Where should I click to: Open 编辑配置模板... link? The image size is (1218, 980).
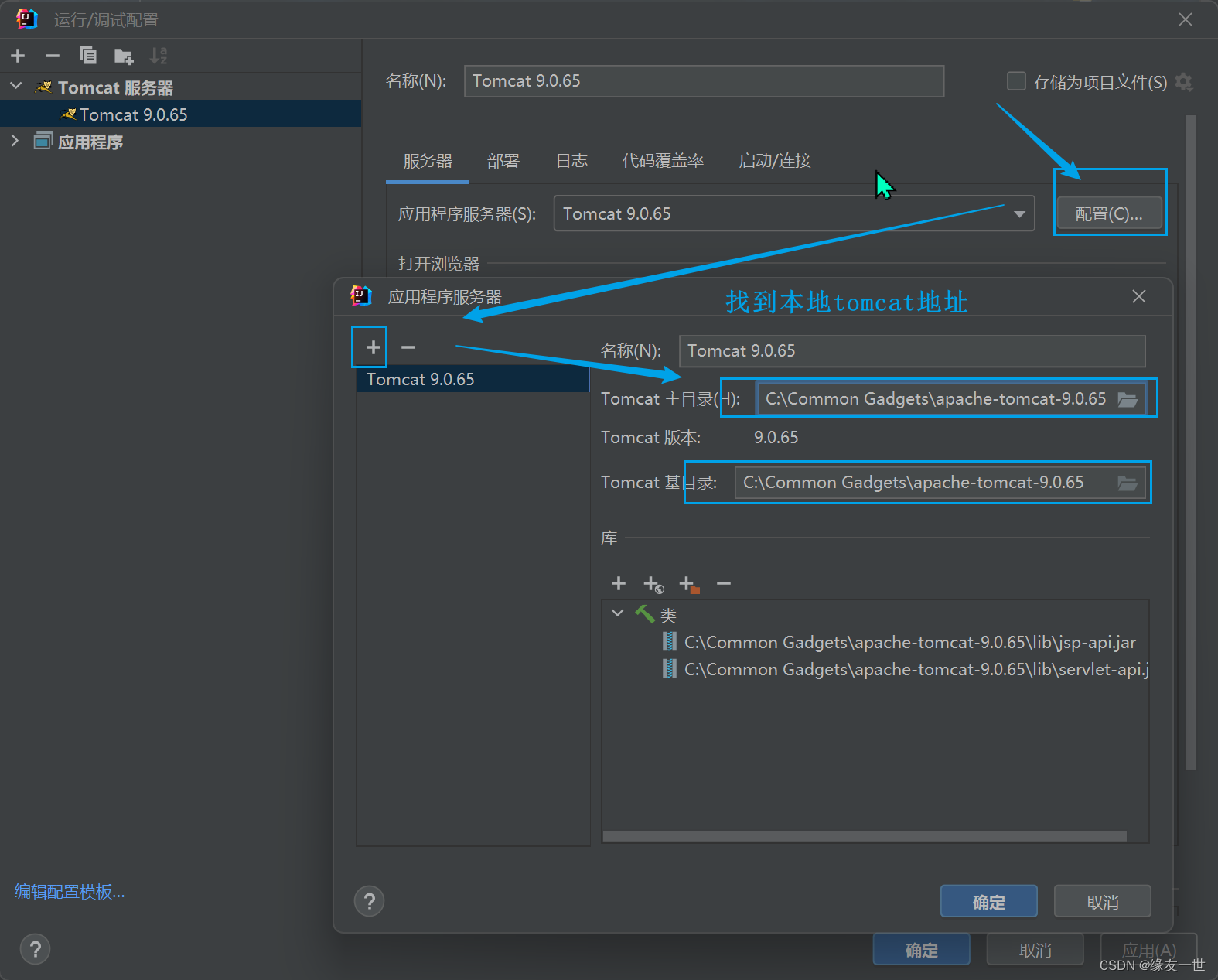pos(70,892)
